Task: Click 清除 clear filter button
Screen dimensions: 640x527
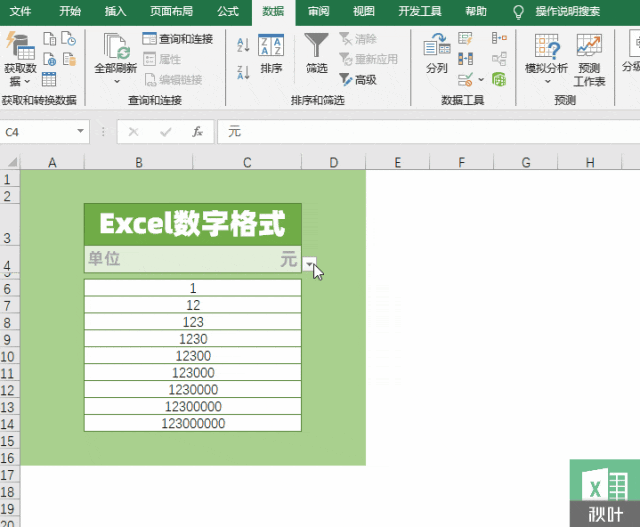Action: coord(358,39)
